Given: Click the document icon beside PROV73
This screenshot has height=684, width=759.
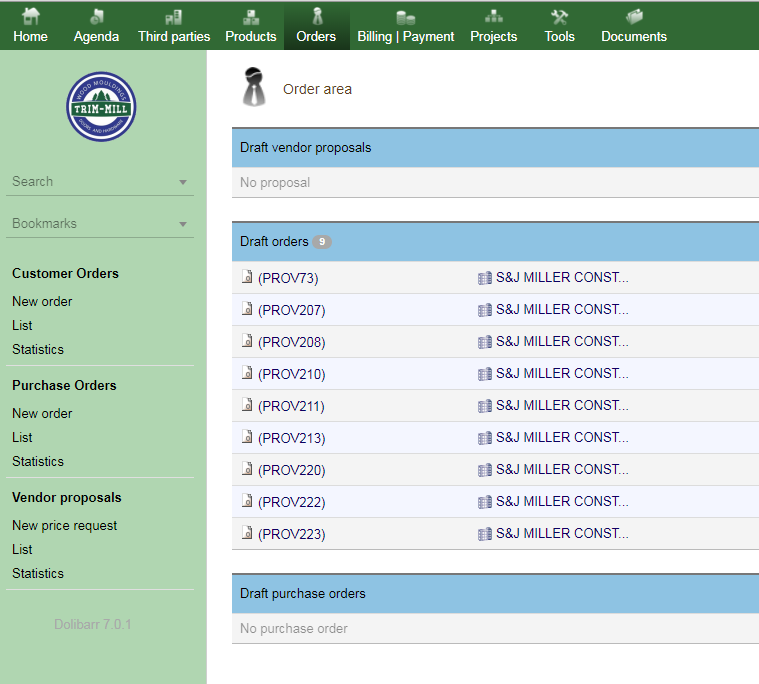Looking at the screenshot, I should (x=247, y=276).
